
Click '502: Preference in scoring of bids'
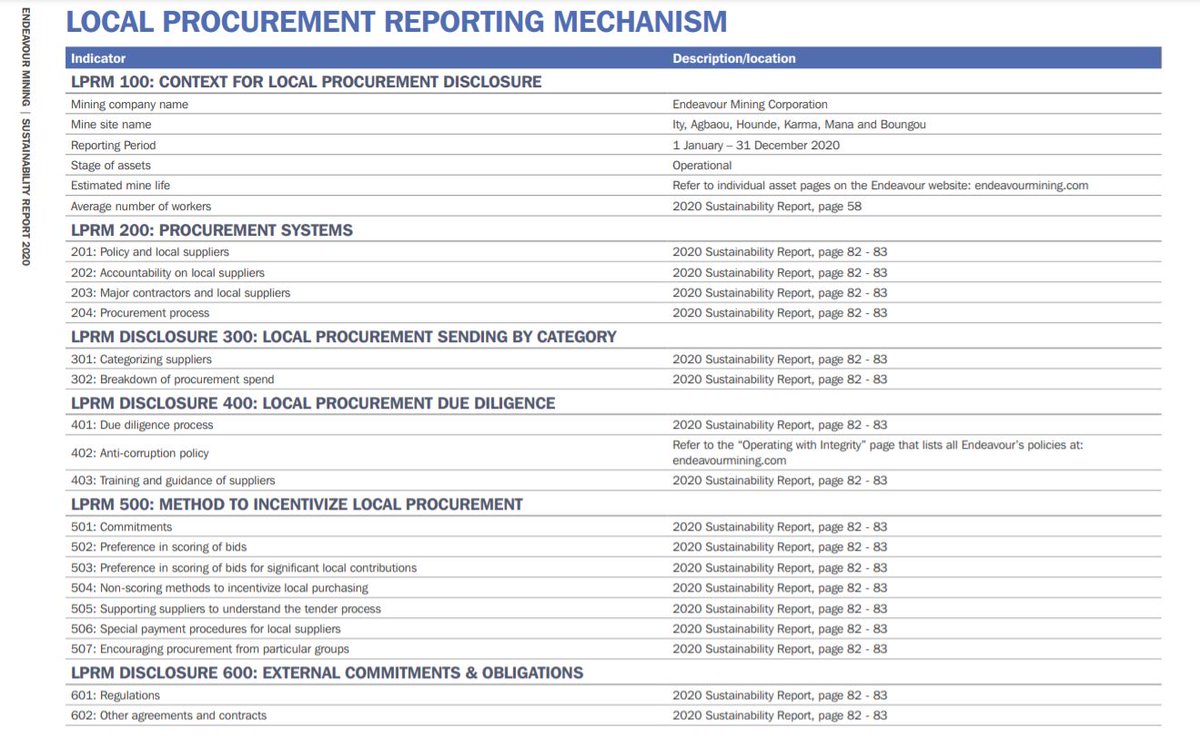coord(159,547)
